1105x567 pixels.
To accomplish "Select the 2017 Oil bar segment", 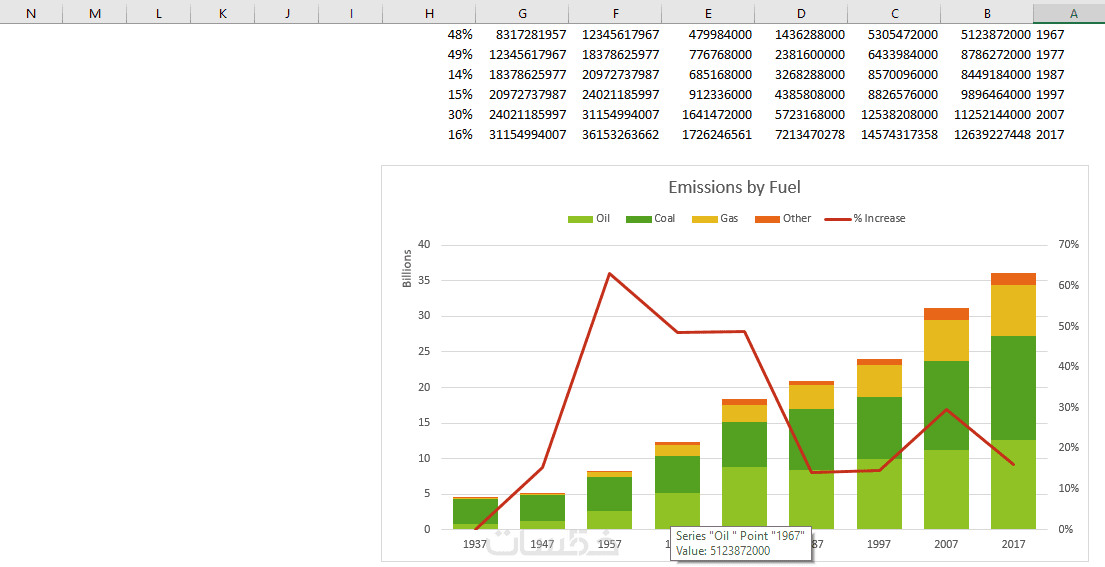I will 1013,485.
